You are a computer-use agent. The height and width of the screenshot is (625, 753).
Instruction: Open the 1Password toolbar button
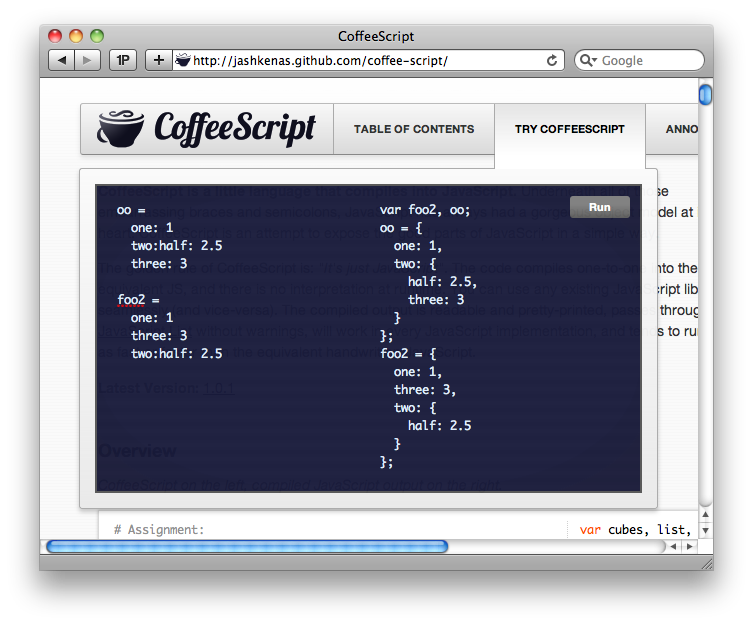[x=123, y=60]
